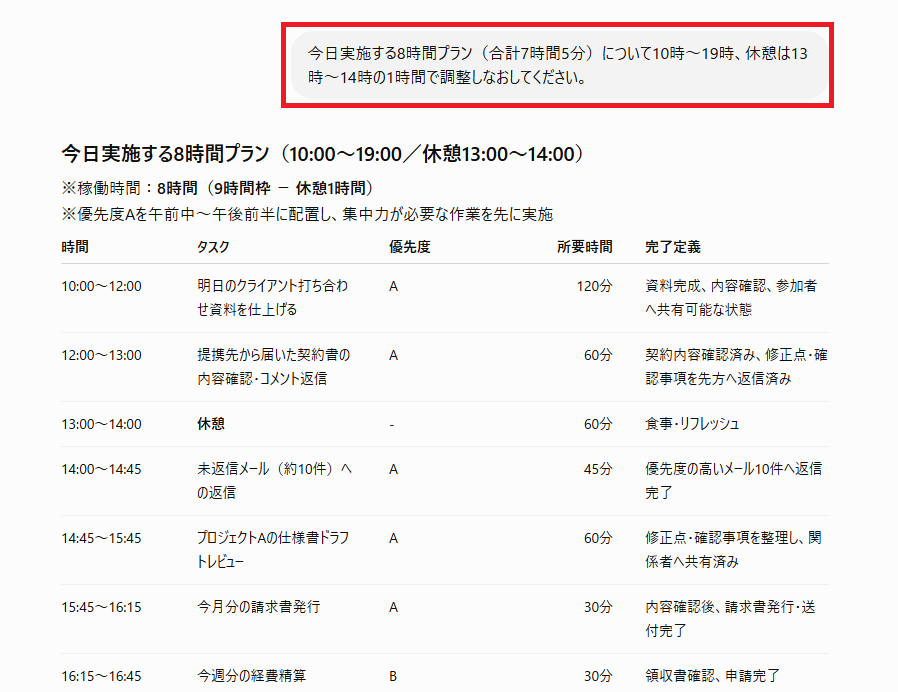Click the 食事・リフレッシュ cell
Image resolution: width=898 pixels, height=692 pixels.
pyautogui.click(x=692, y=424)
